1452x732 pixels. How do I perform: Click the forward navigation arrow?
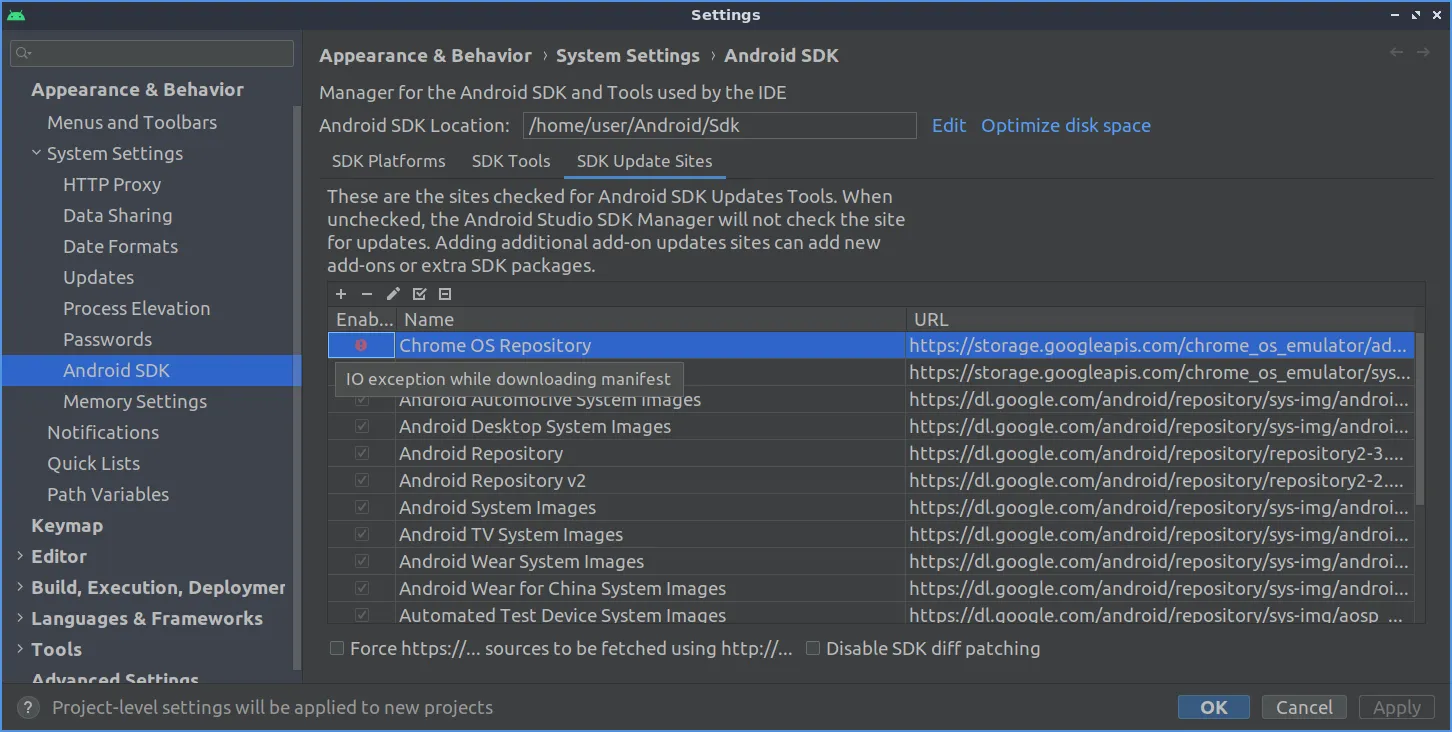1423,52
